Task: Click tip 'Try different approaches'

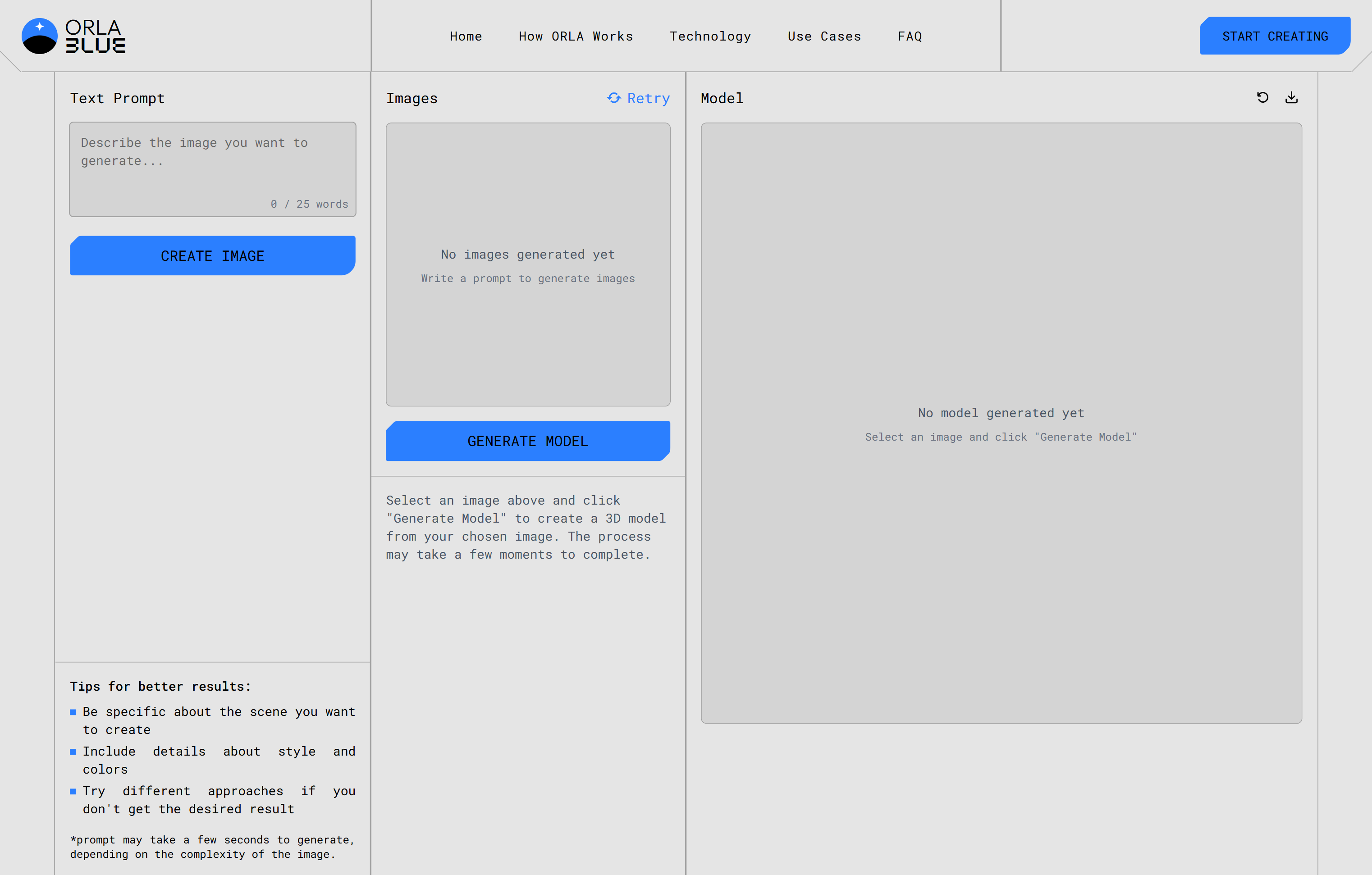Action: pos(219,800)
